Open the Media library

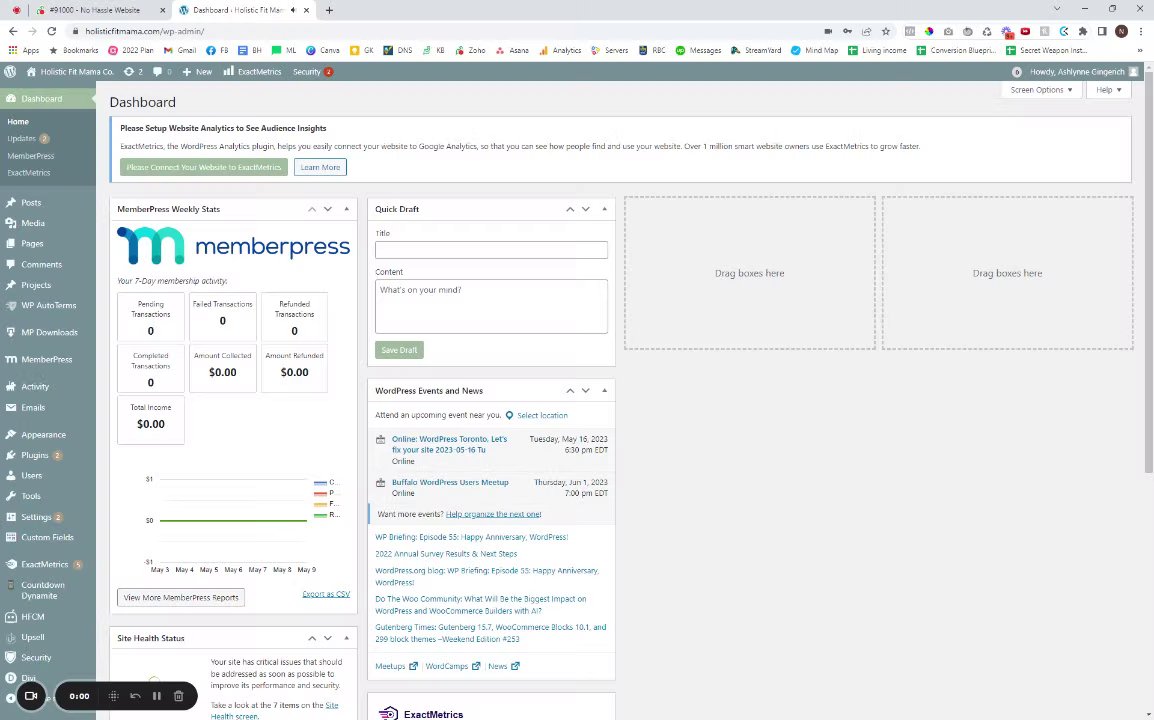[x=32, y=223]
